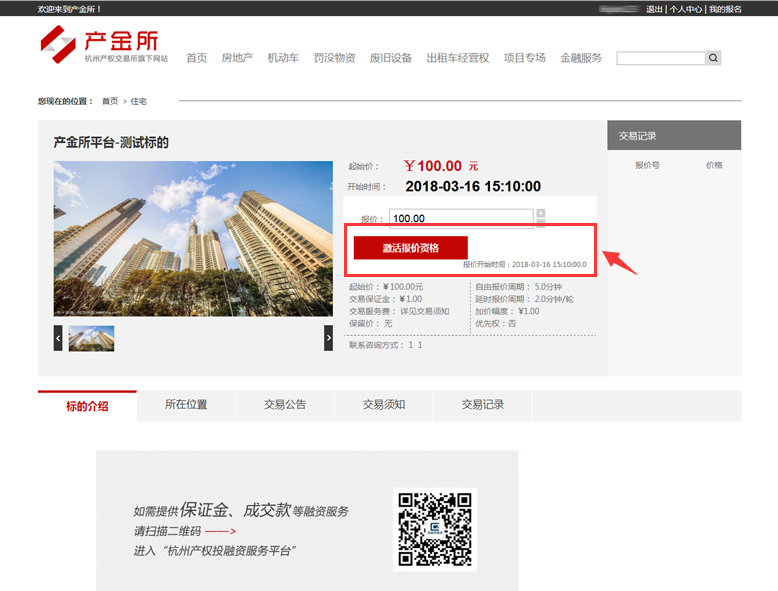This screenshot has width=778, height=591.
Task: Click the 报价号 column header
Action: tap(647, 165)
